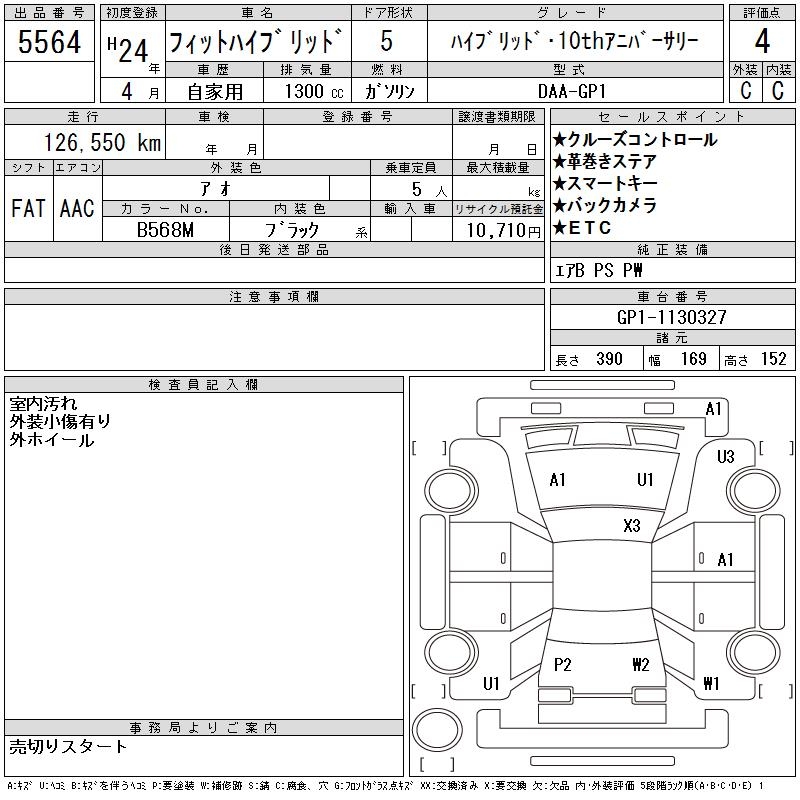Click the 室内汚れ inspector note
Image resolution: width=800 pixels, height=800 pixels.
[x=43, y=404]
